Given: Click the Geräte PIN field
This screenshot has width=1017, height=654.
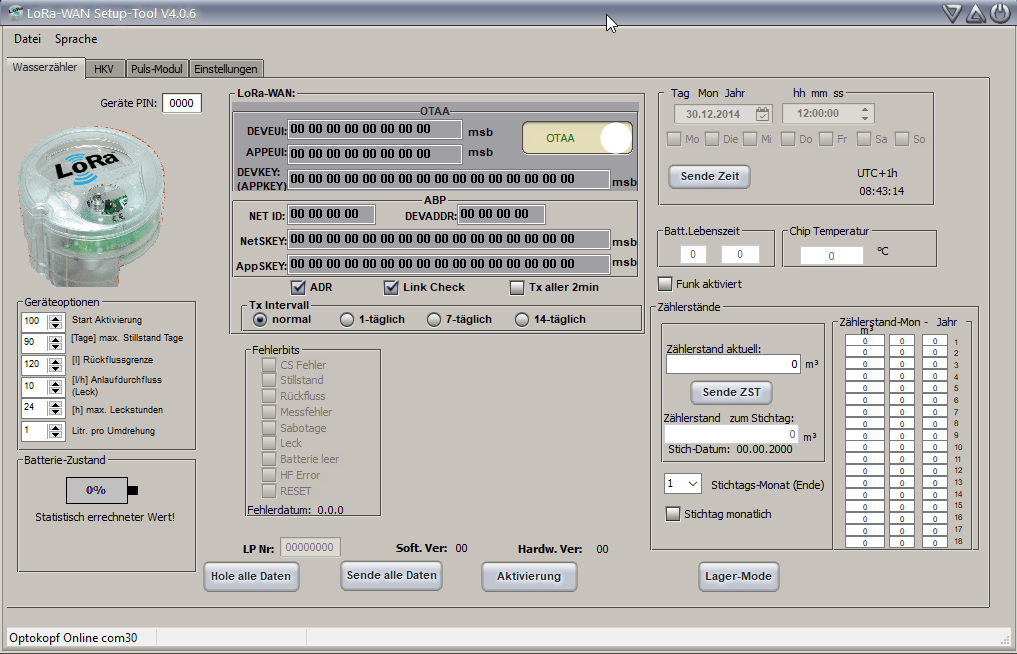Looking at the screenshot, I should [182, 103].
